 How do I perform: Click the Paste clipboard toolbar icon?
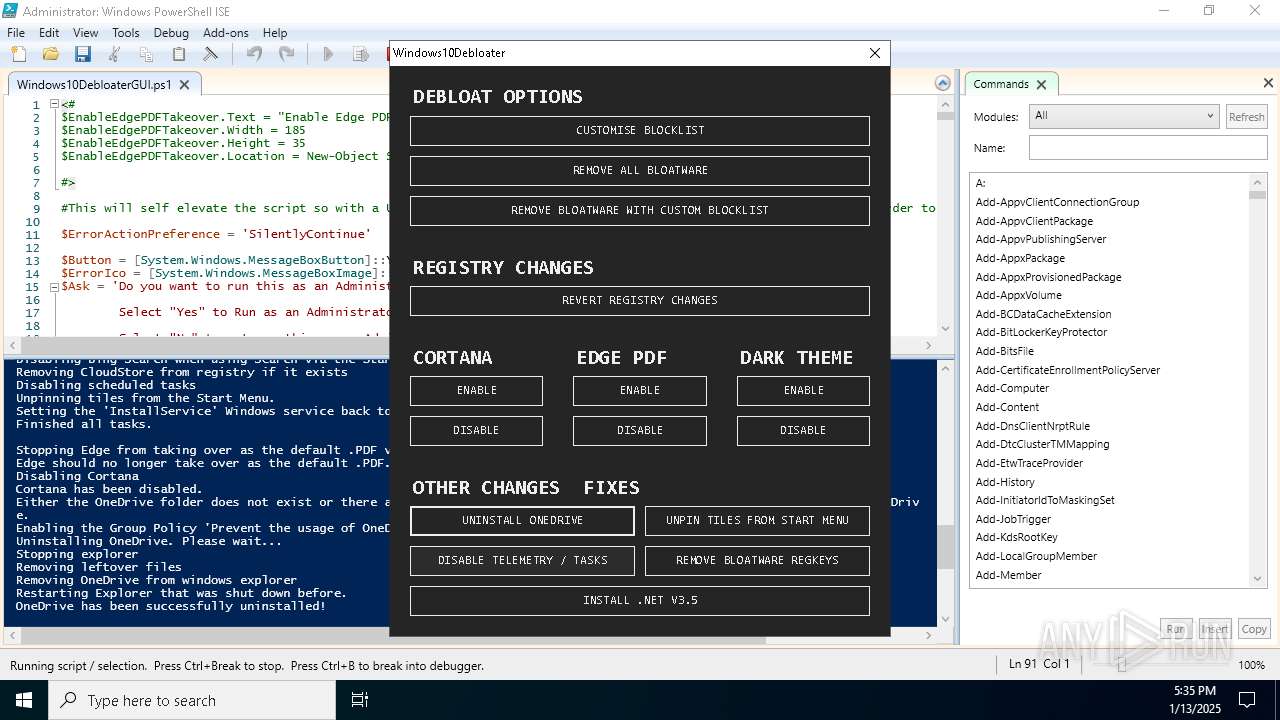tap(178, 54)
